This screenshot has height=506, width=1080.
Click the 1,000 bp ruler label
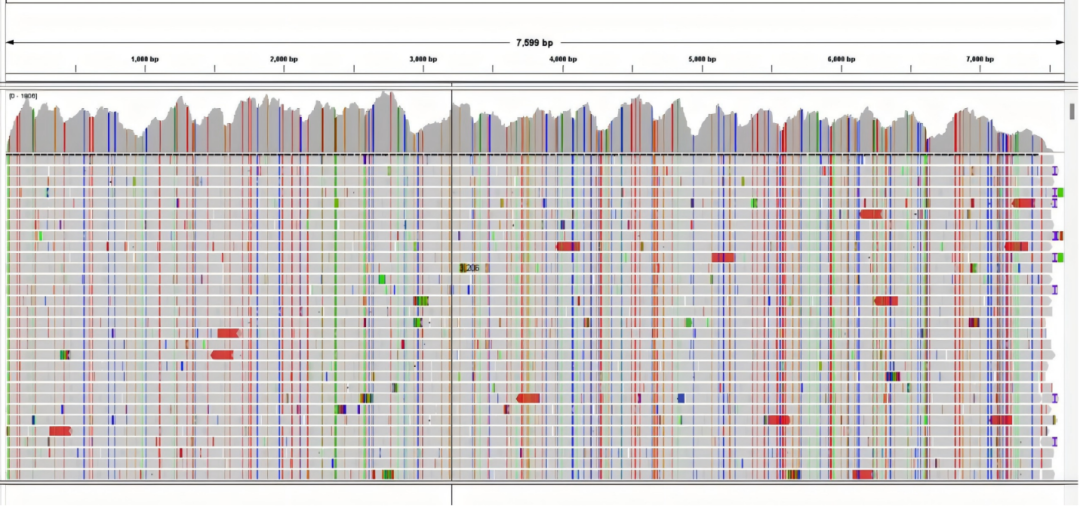coord(145,59)
